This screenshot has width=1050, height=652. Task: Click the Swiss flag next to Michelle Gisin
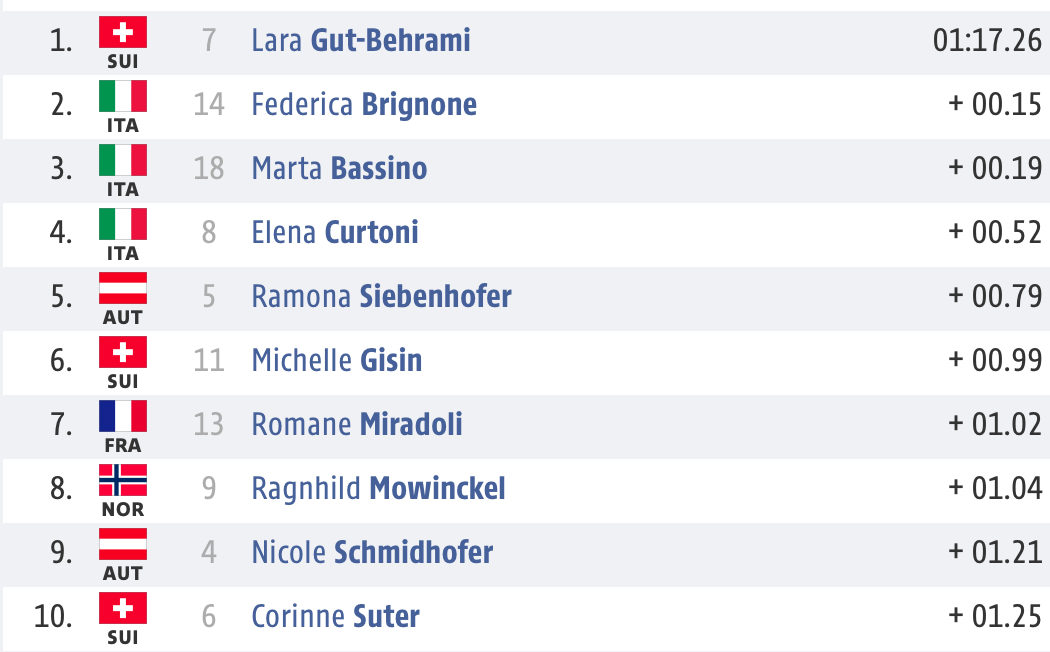point(123,352)
